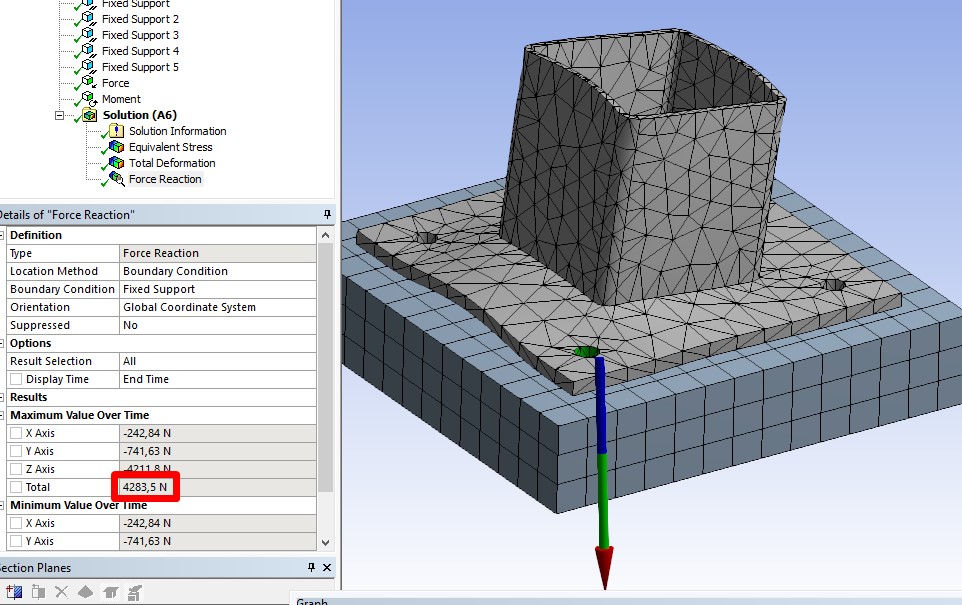The height and width of the screenshot is (605, 962).
Task: Click the Fixed Support 4 icon
Action: tap(89, 51)
